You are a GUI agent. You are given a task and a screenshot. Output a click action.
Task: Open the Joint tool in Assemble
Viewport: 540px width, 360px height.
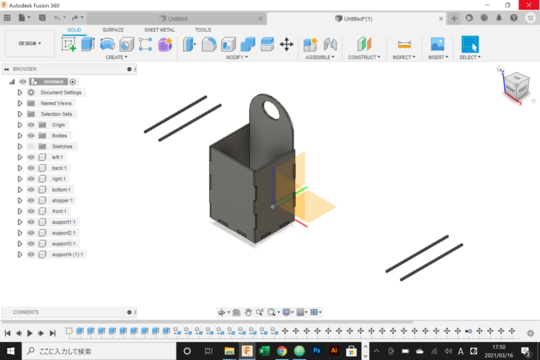coord(330,44)
